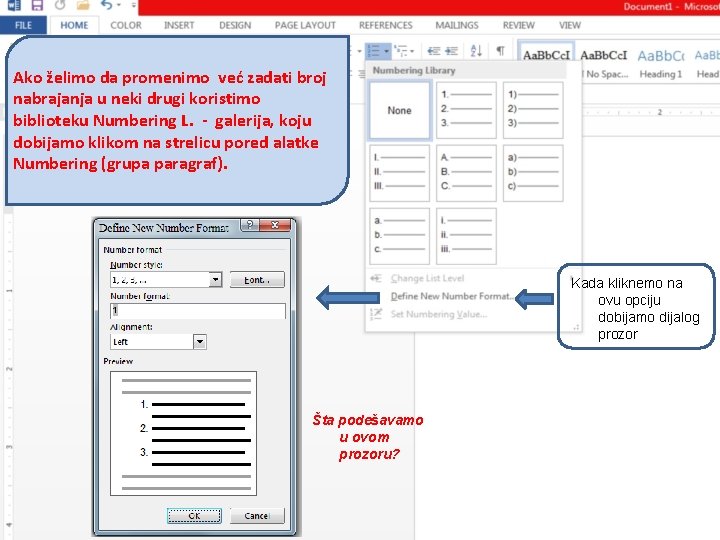Screen dimensions: 720x540
Task: Open the FILE tab
Action: [23, 25]
